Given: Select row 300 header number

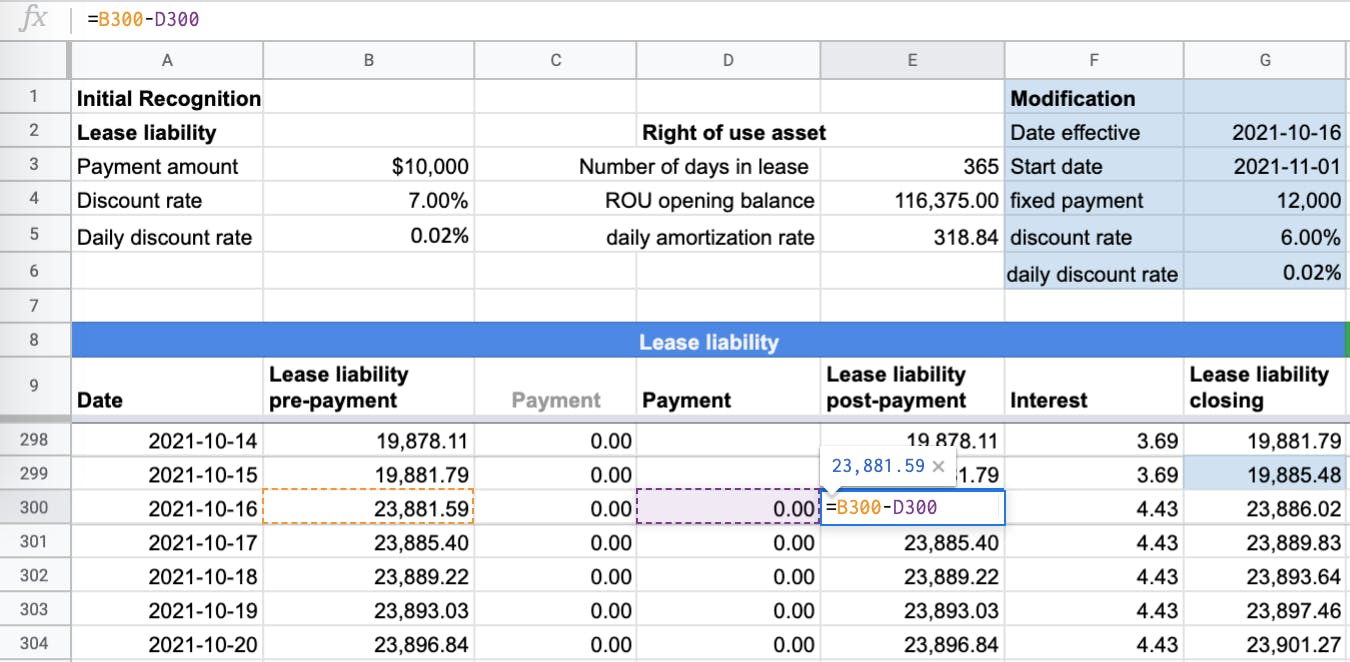Looking at the screenshot, I should [34, 507].
